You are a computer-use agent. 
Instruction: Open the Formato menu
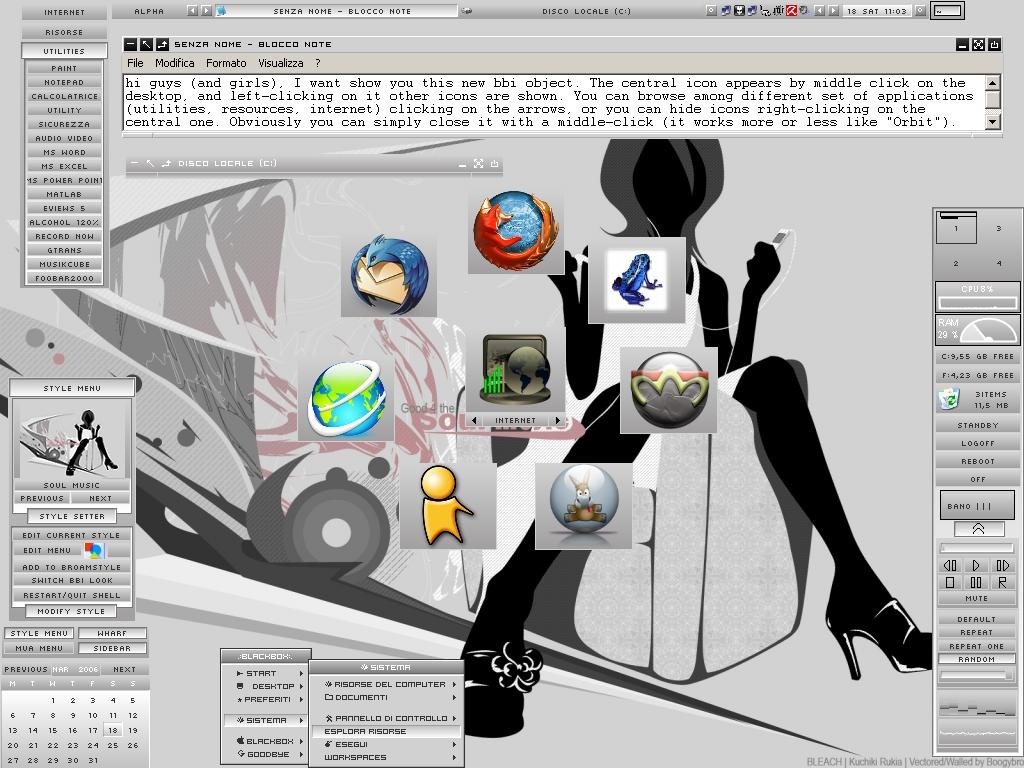tap(226, 63)
